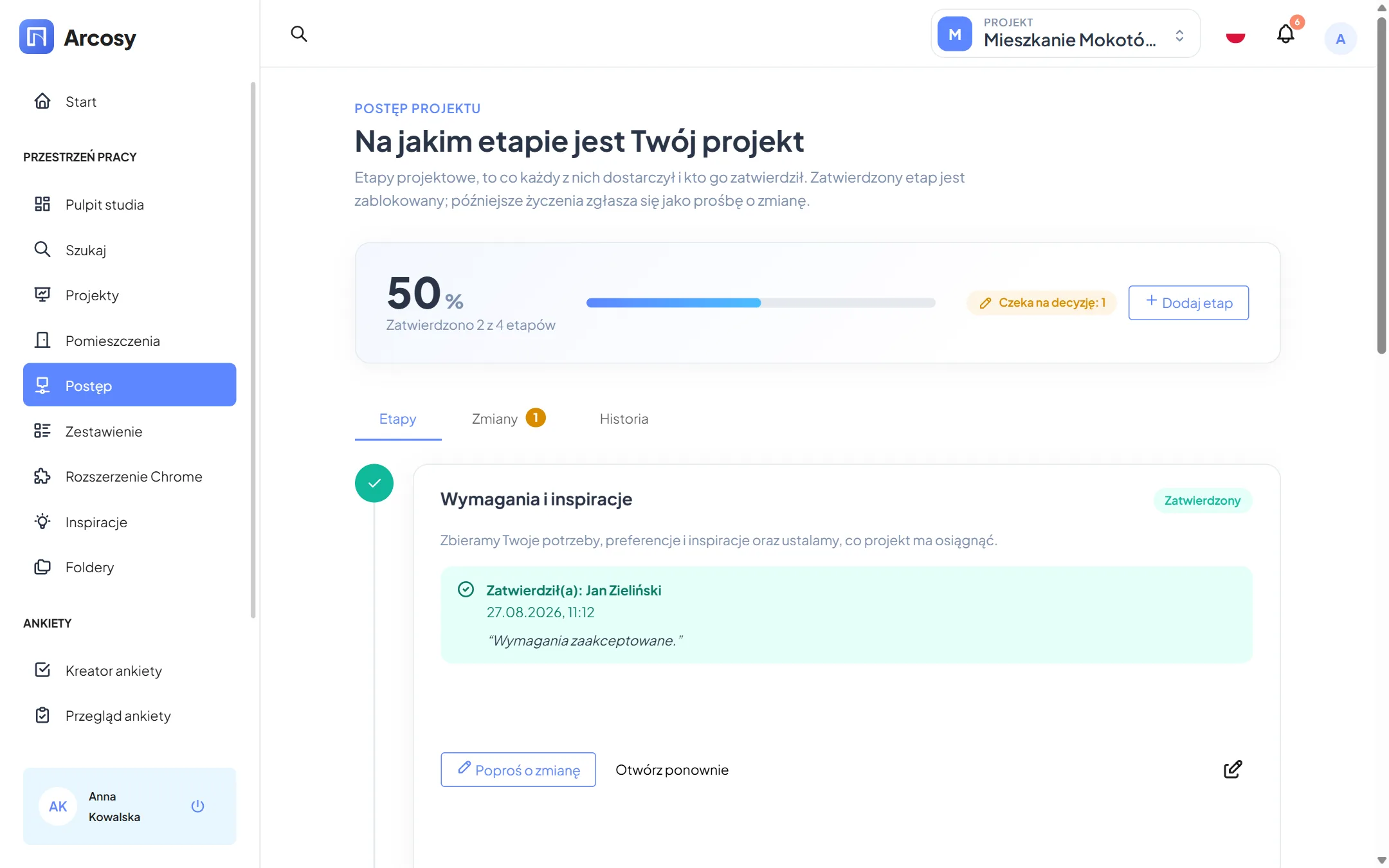Click the M project avatar tile
The image size is (1389, 868).
tap(954, 33)
